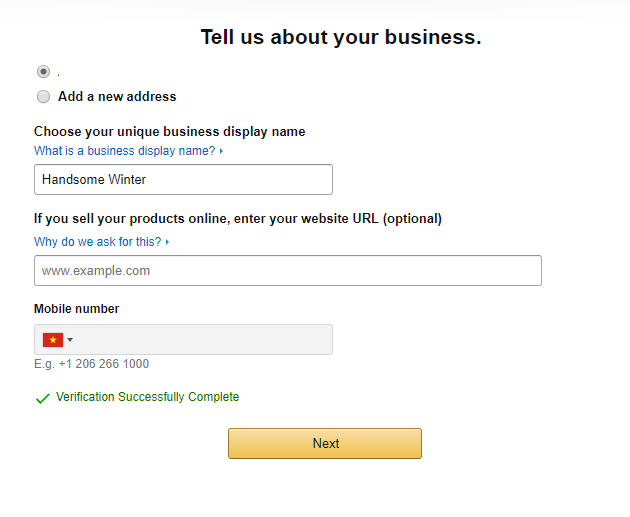Select the Add a new address option
The width and height of the screenshot is (630, 517).
43,96
